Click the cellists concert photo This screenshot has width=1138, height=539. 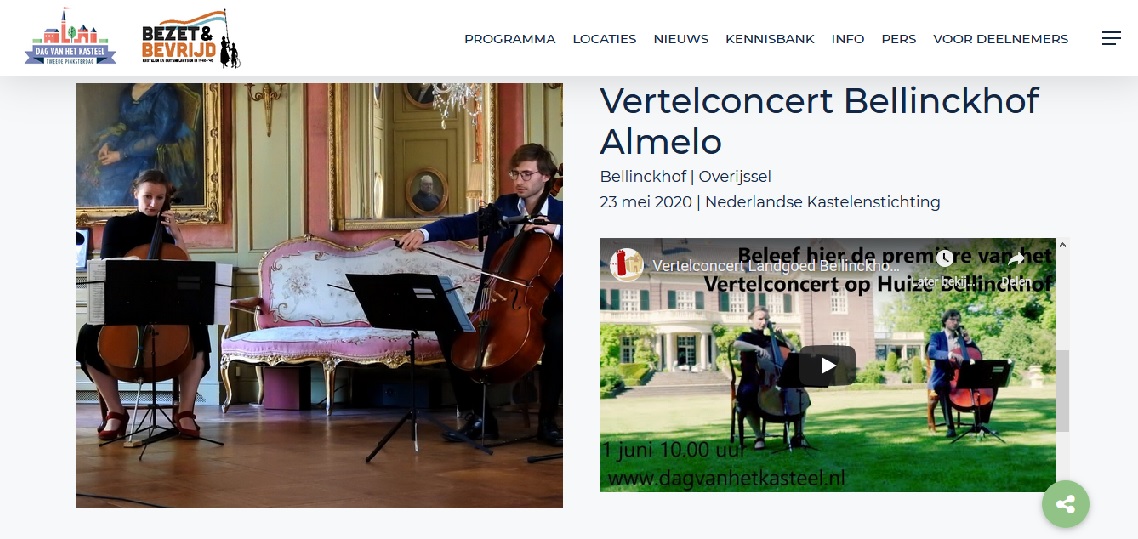(319, 295)
